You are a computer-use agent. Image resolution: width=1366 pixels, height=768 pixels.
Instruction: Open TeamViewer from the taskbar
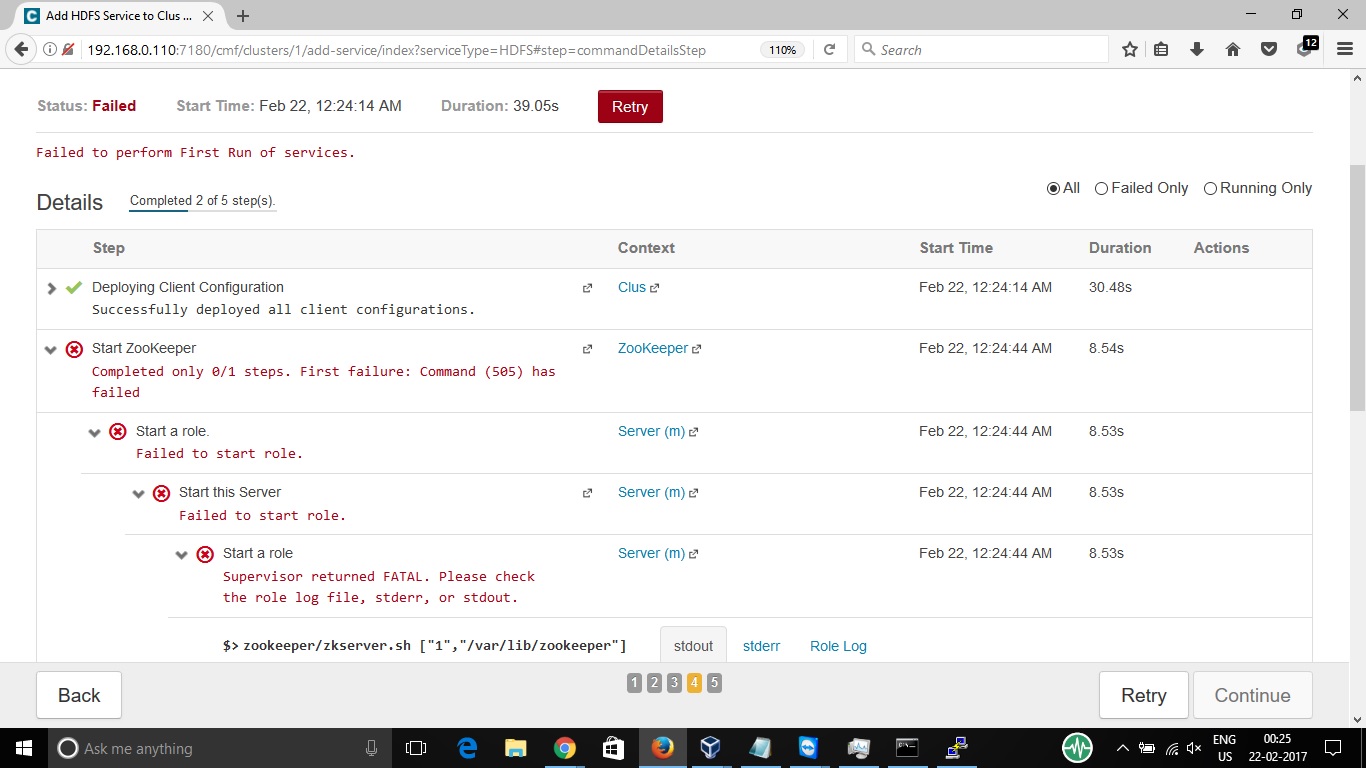pos(808,747)
